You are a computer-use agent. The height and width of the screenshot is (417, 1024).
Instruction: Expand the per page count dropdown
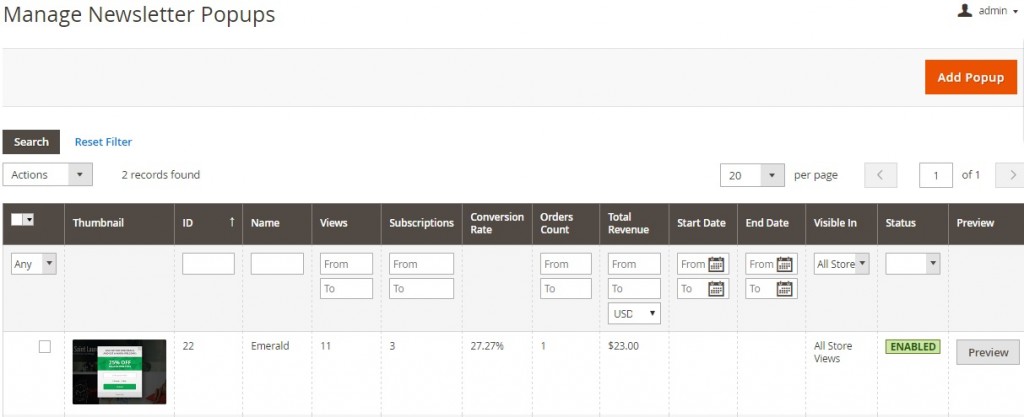(x=772, y=175)
